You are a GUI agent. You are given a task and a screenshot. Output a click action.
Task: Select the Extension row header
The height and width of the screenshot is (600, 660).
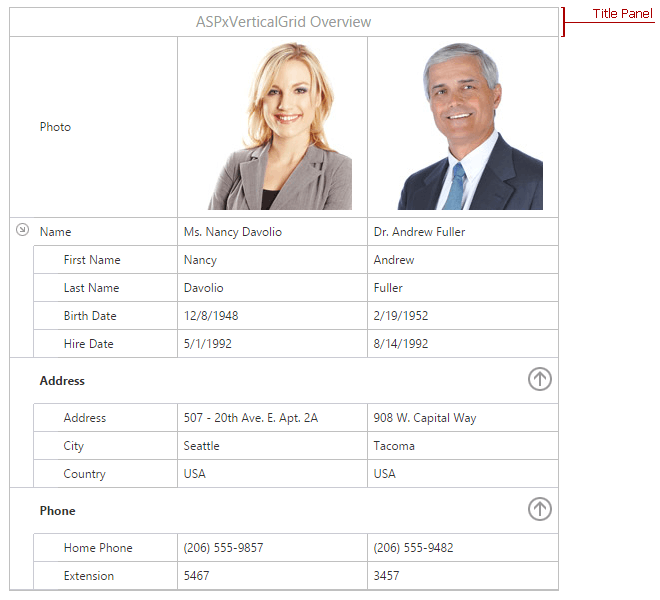(x=106, y=576)
